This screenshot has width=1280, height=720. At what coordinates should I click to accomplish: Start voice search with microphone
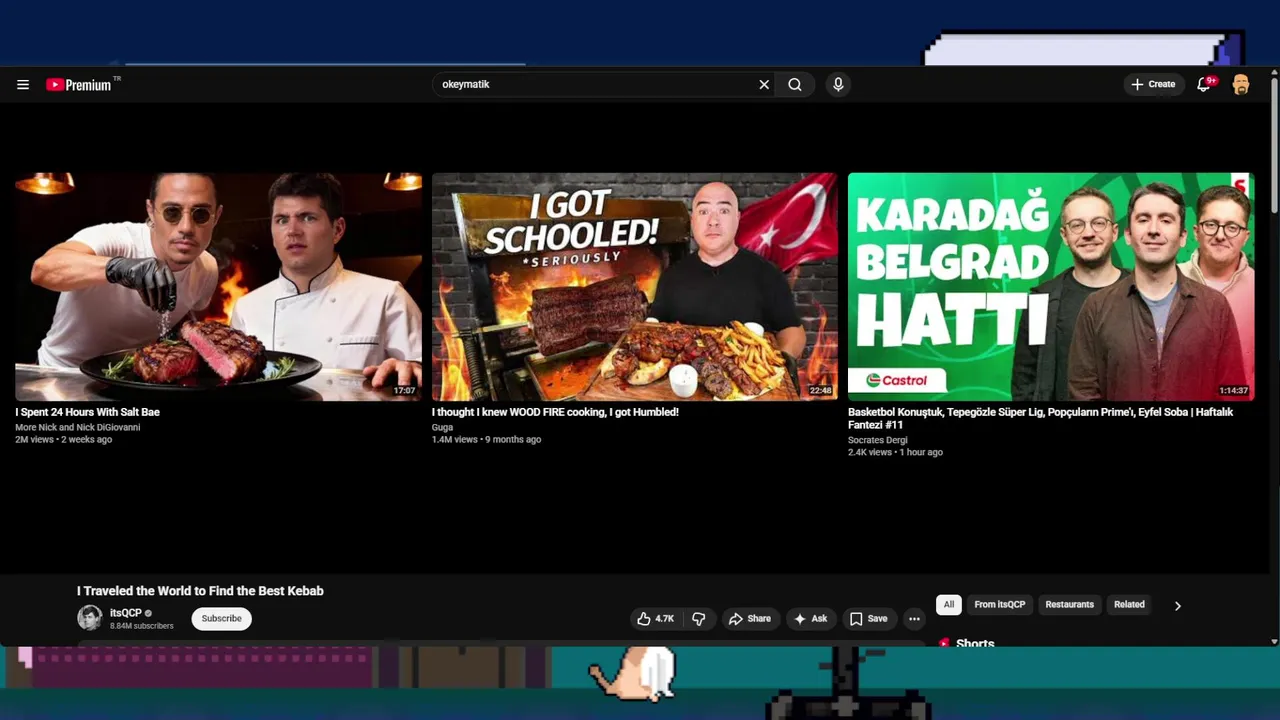(x=838, y=85)
